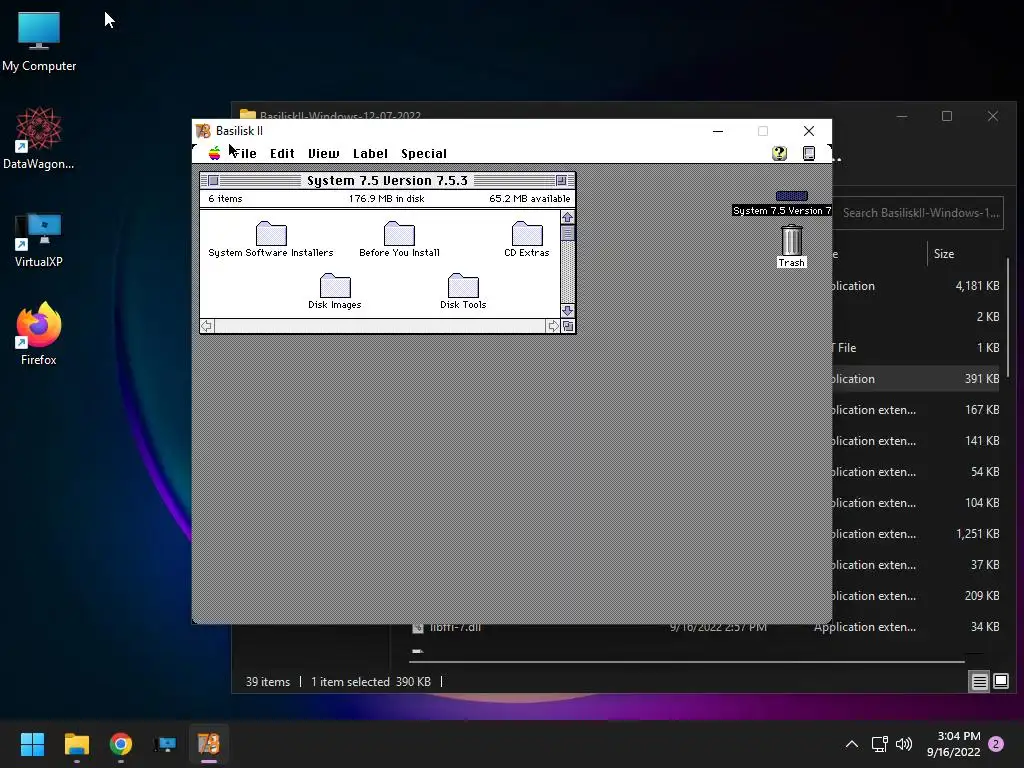Viewport: 1024px width, 768px height.
Task: Select the Trash icon
Action: click(x=792, y=246)
